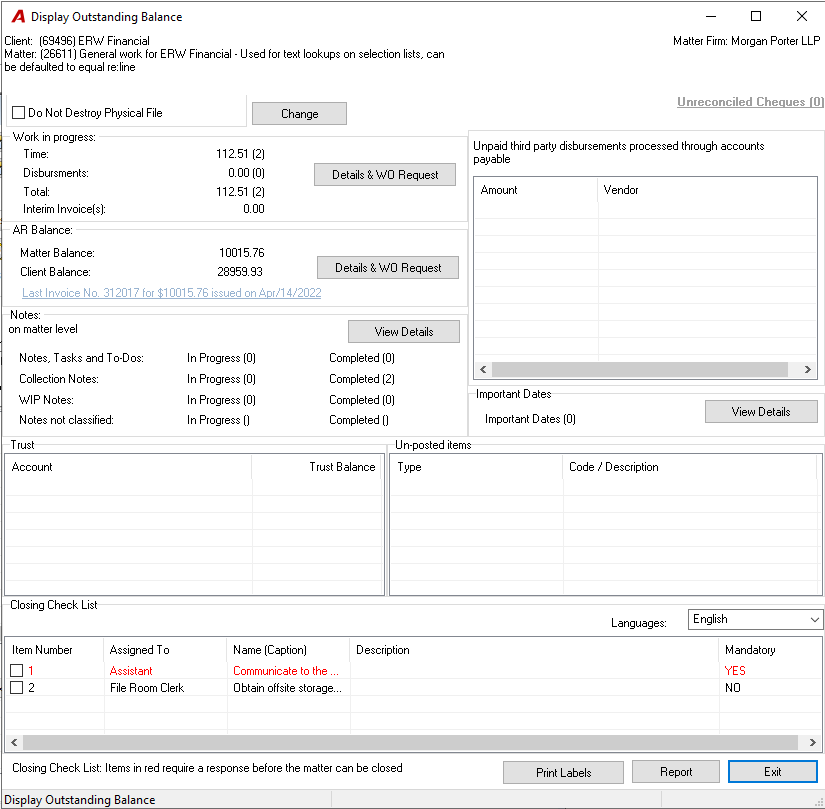Click right arrow of unpaid disbursements scrollbar
Image resolution: width=825 pixels, height=809 pixels.
click(808, 370)
